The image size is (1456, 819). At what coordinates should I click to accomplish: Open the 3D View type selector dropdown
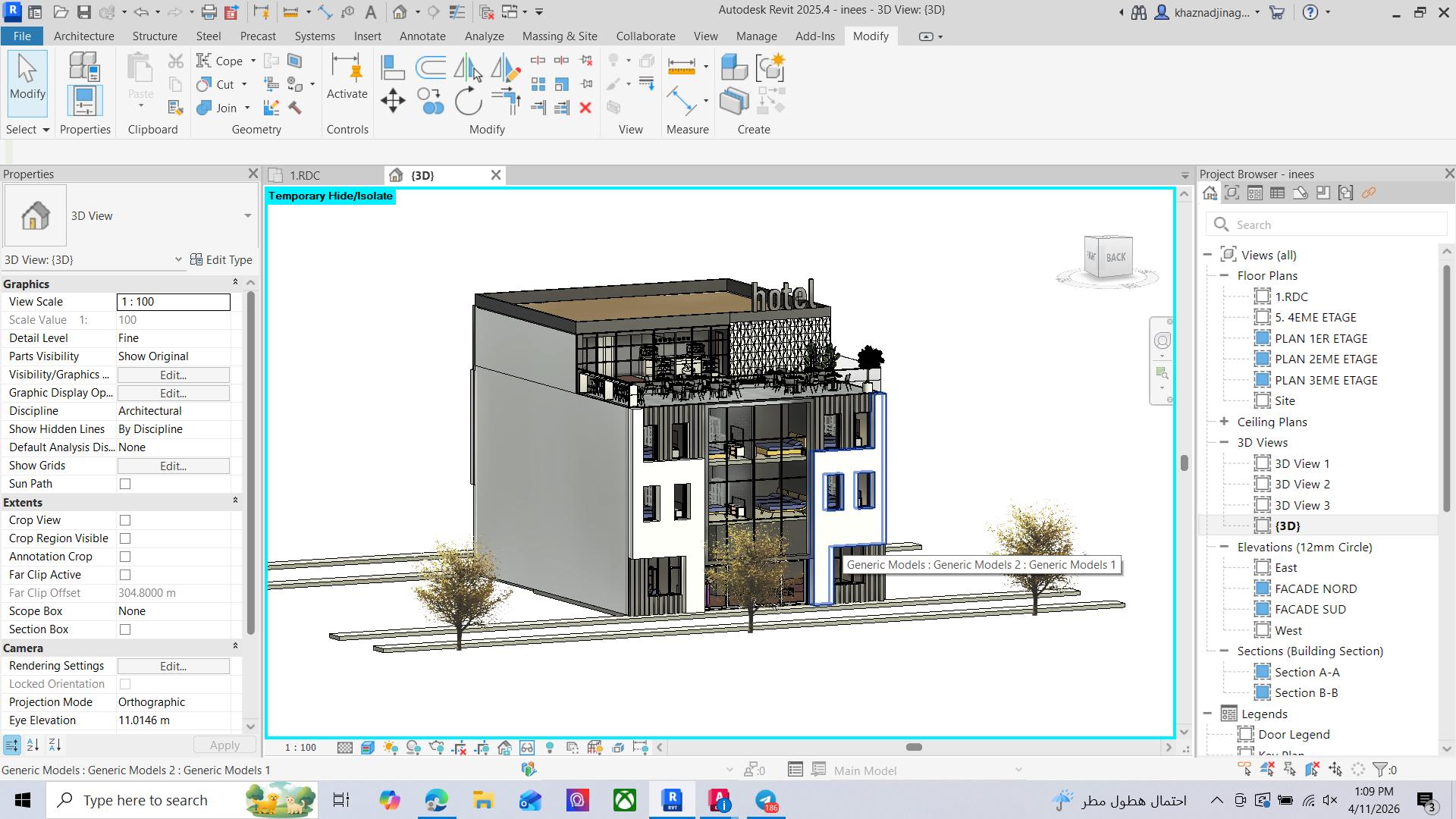[247, 216]
